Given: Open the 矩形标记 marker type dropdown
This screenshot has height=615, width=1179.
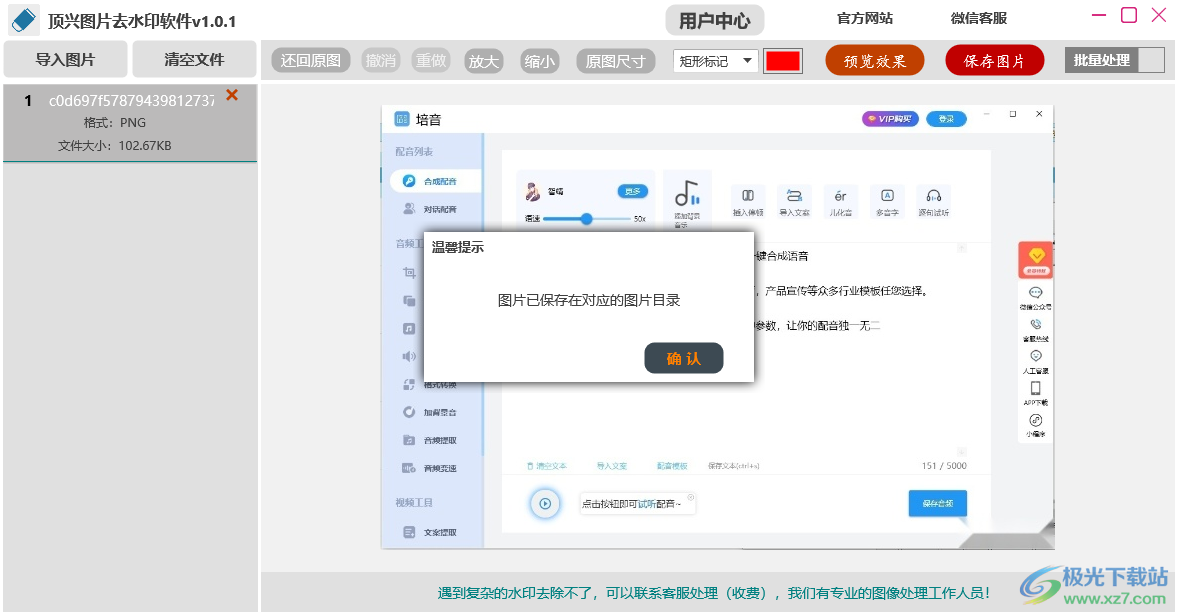Looking at the screenshot, I should [715, 61].
